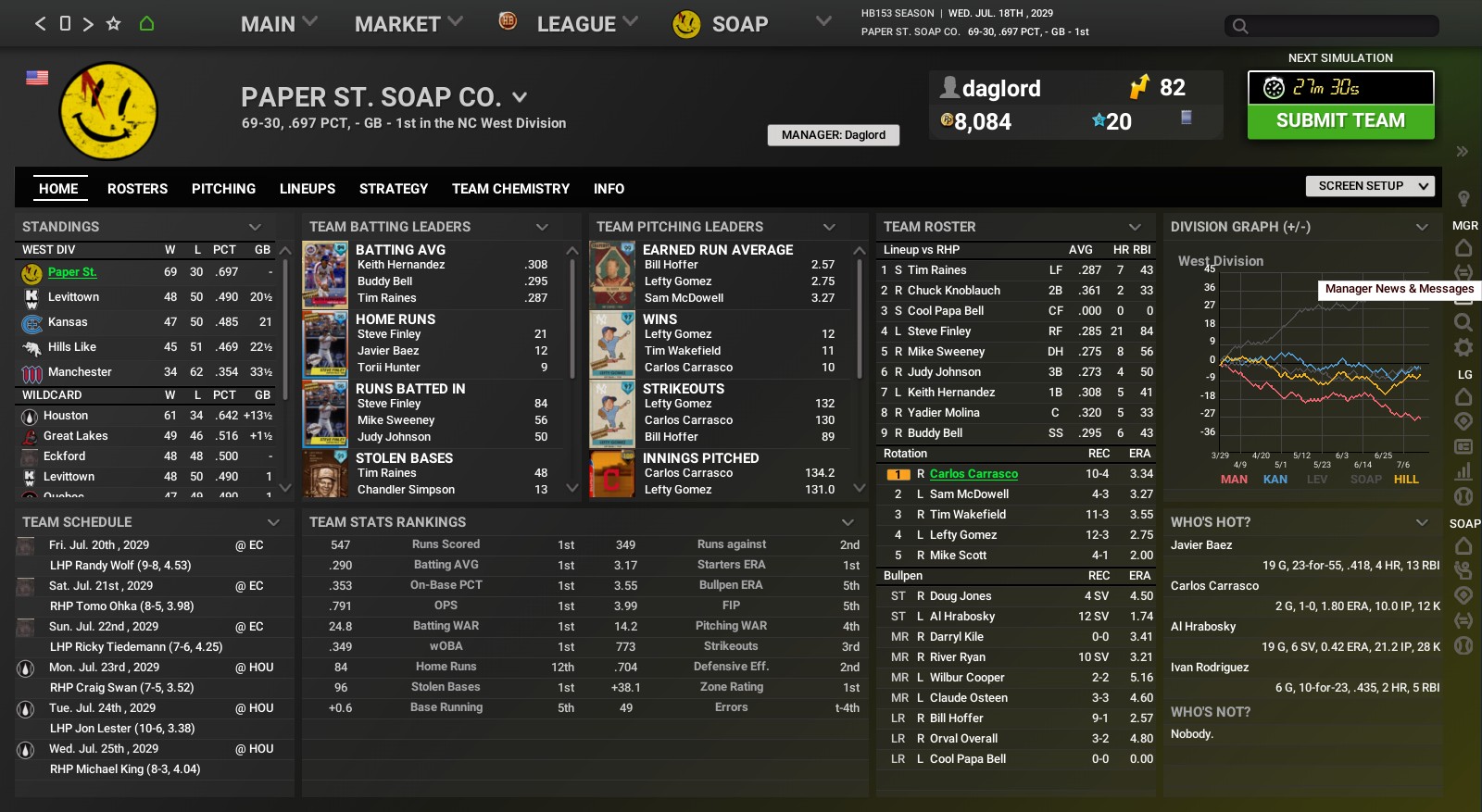Click the SOAP section pitcher icon

[x=1463, y=570]
